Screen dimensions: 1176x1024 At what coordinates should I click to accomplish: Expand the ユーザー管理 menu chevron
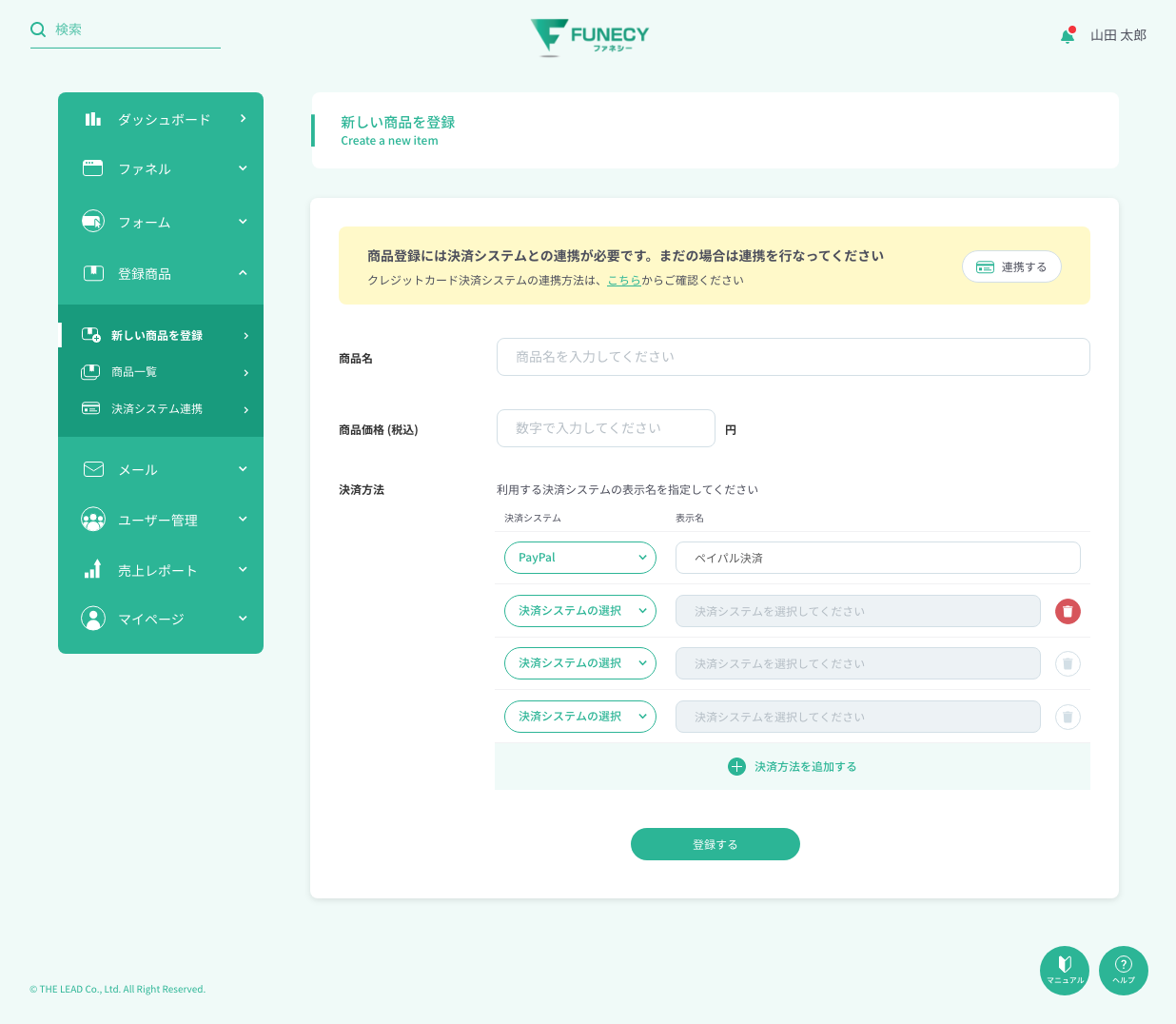243,520
